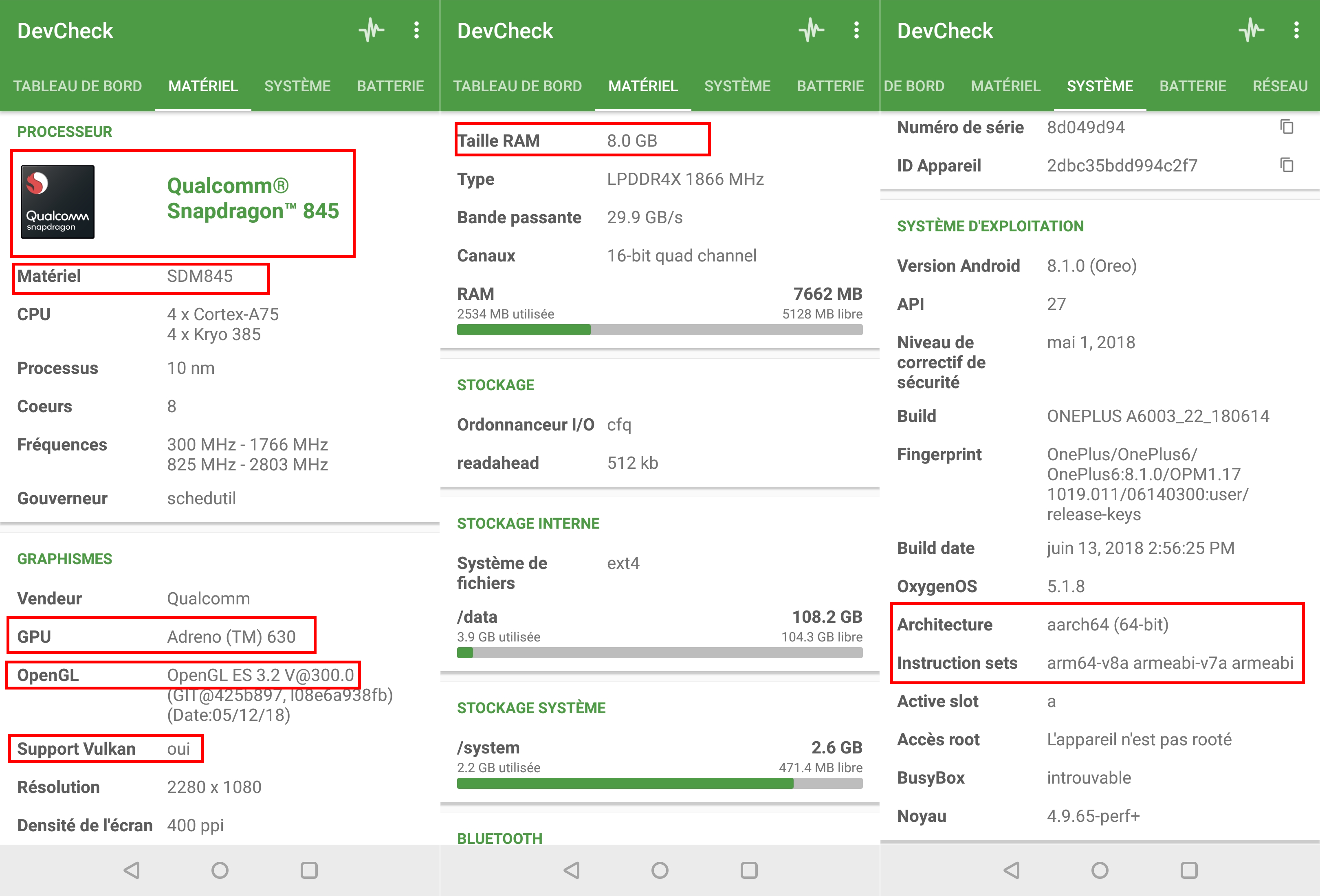
Task: Tap the Back navigation button on the right screen
Action: tap(1012, 870)
